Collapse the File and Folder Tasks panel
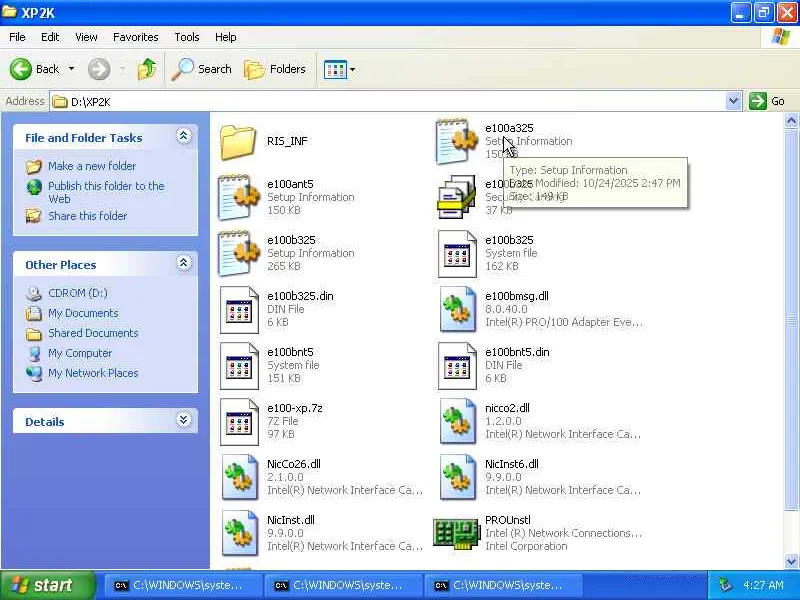 point(183,136)
